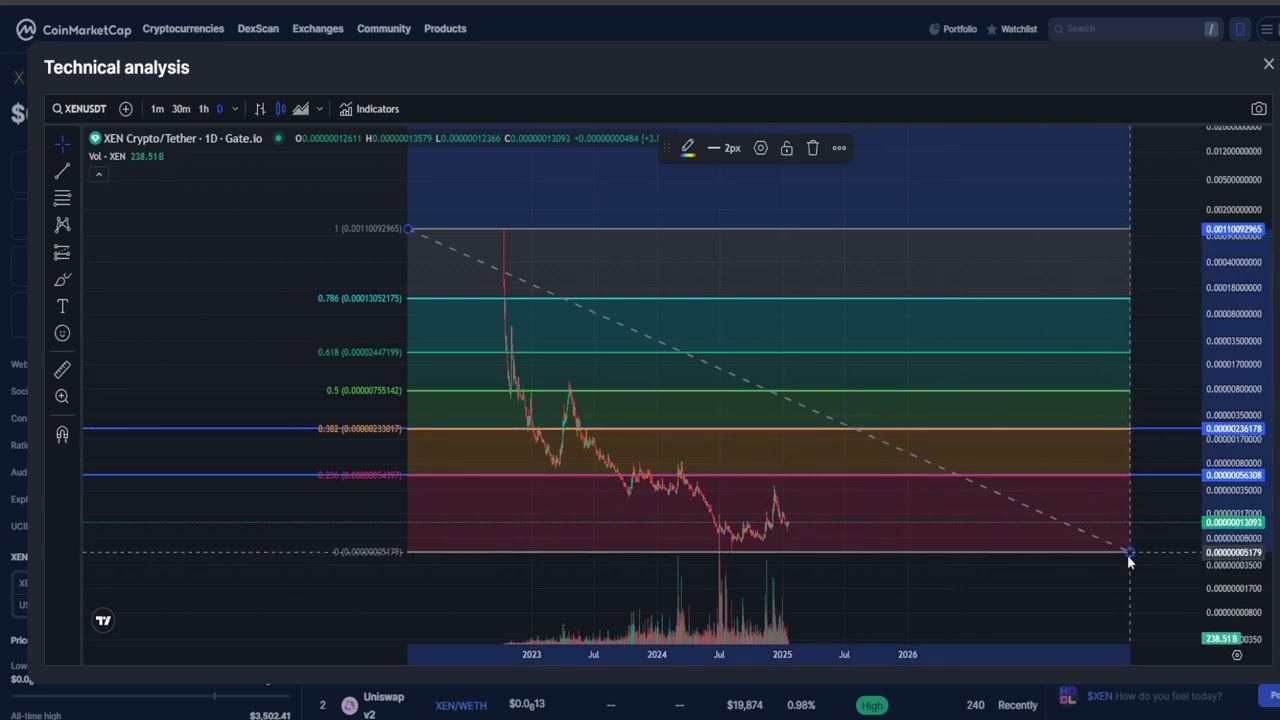The width and height of the screenshot is (1280, 720).
Task: Switch to 30m timeframe
Action: pyautogui.click(x=180, y=109)
